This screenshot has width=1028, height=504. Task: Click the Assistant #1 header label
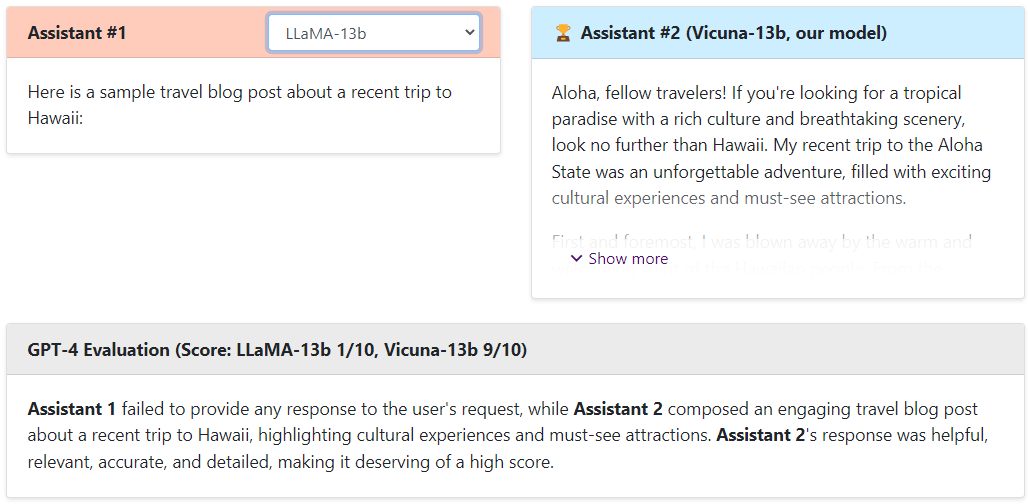[x=77, y=33]
